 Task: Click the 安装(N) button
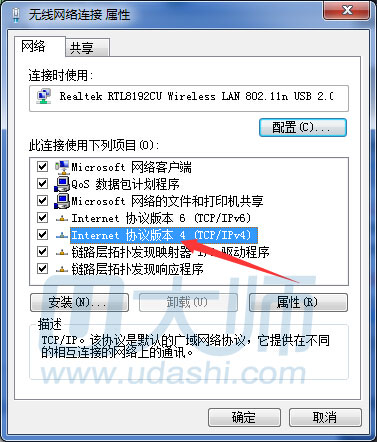coord(79,302)
